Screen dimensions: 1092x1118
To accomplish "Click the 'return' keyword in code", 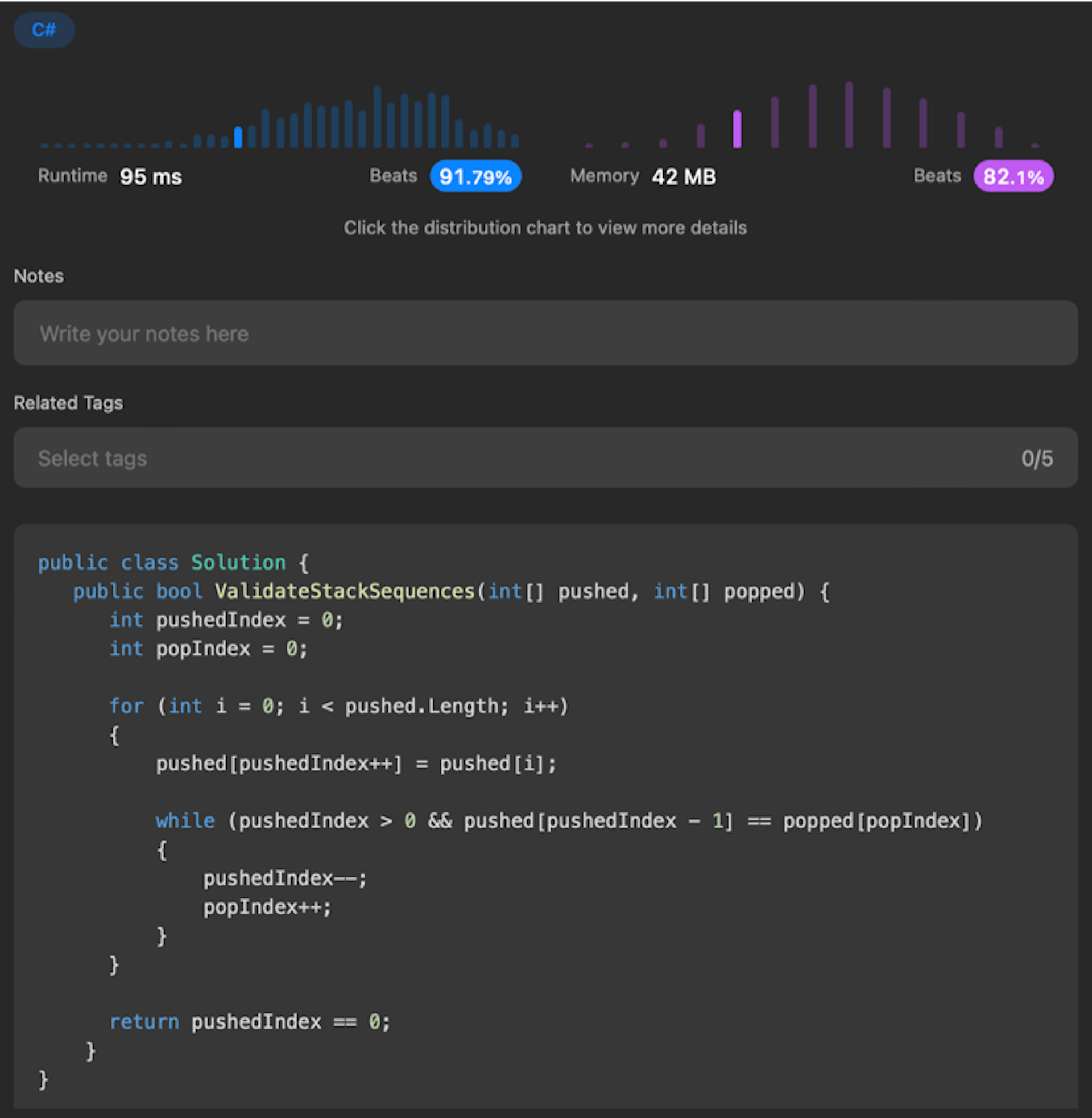I will click(x=144, y=1022).
